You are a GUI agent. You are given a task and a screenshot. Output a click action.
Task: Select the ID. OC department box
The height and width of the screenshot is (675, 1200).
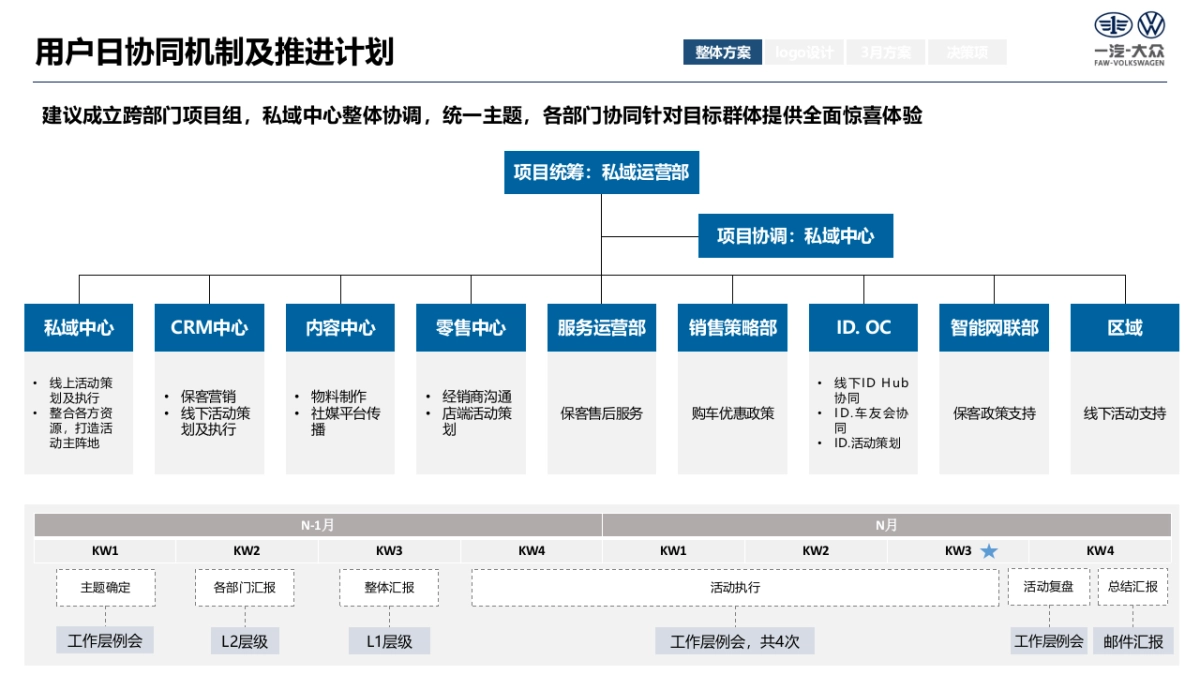863,326
